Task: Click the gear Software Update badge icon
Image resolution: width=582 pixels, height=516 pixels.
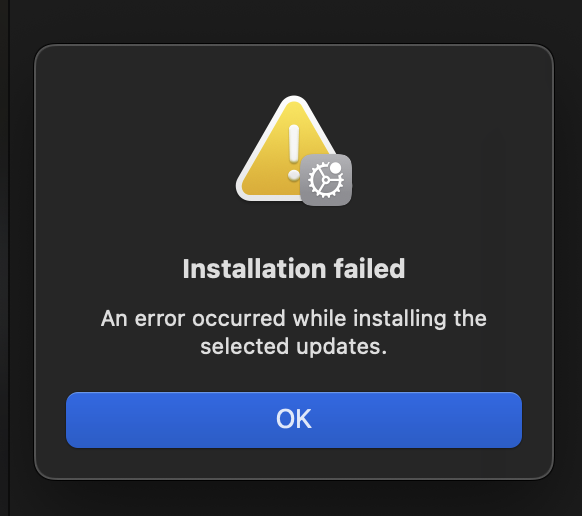Action: (326, 180)
